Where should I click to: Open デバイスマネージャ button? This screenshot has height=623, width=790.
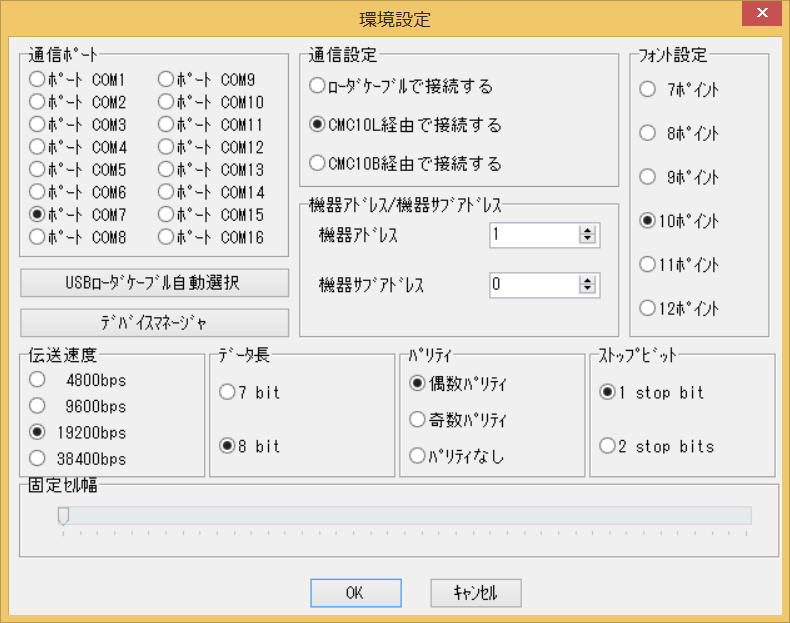[x=155, y=322]
